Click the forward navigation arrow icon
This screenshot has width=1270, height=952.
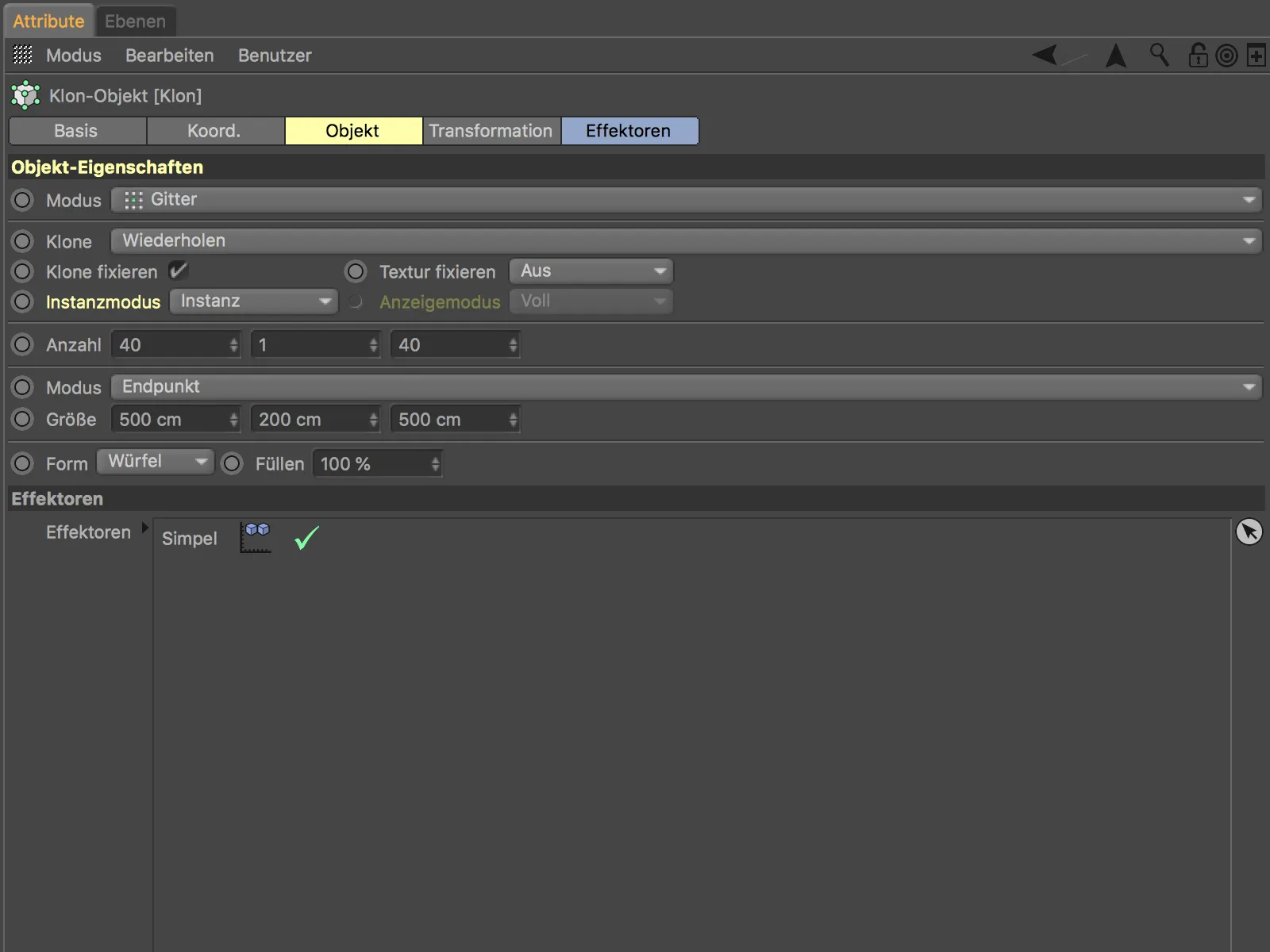[x=1116, y=55]
